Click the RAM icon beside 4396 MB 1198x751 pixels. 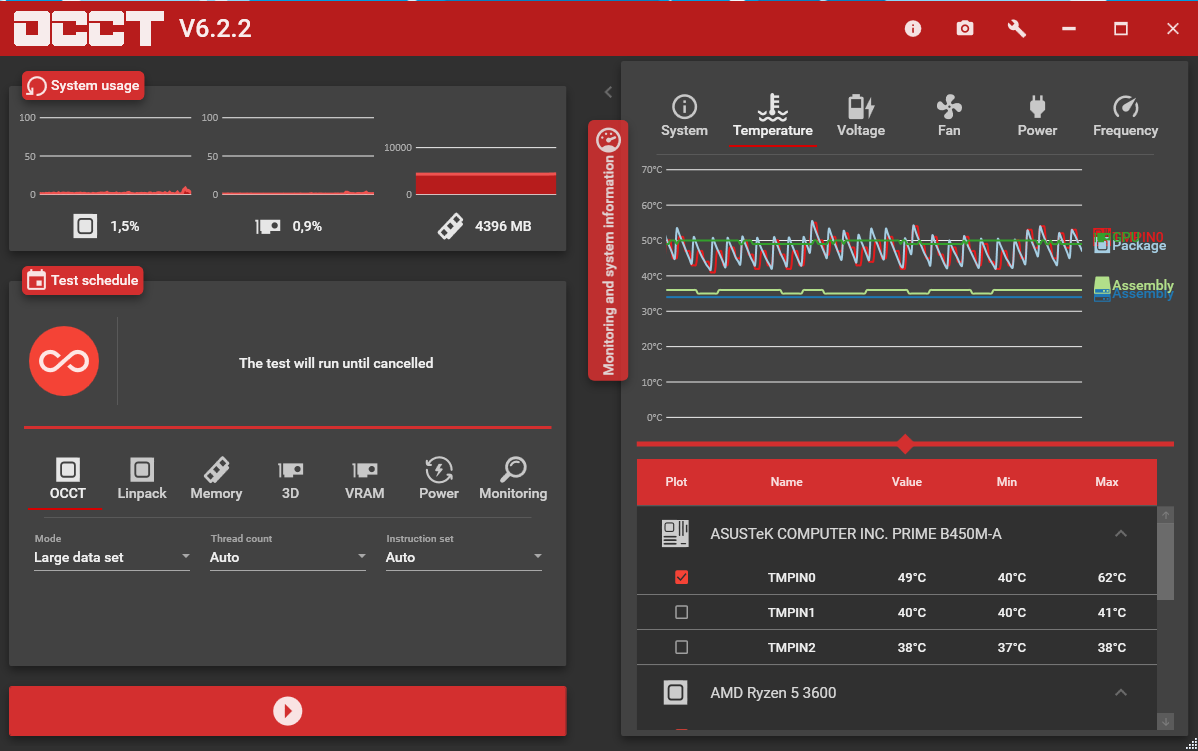(450, 226)
